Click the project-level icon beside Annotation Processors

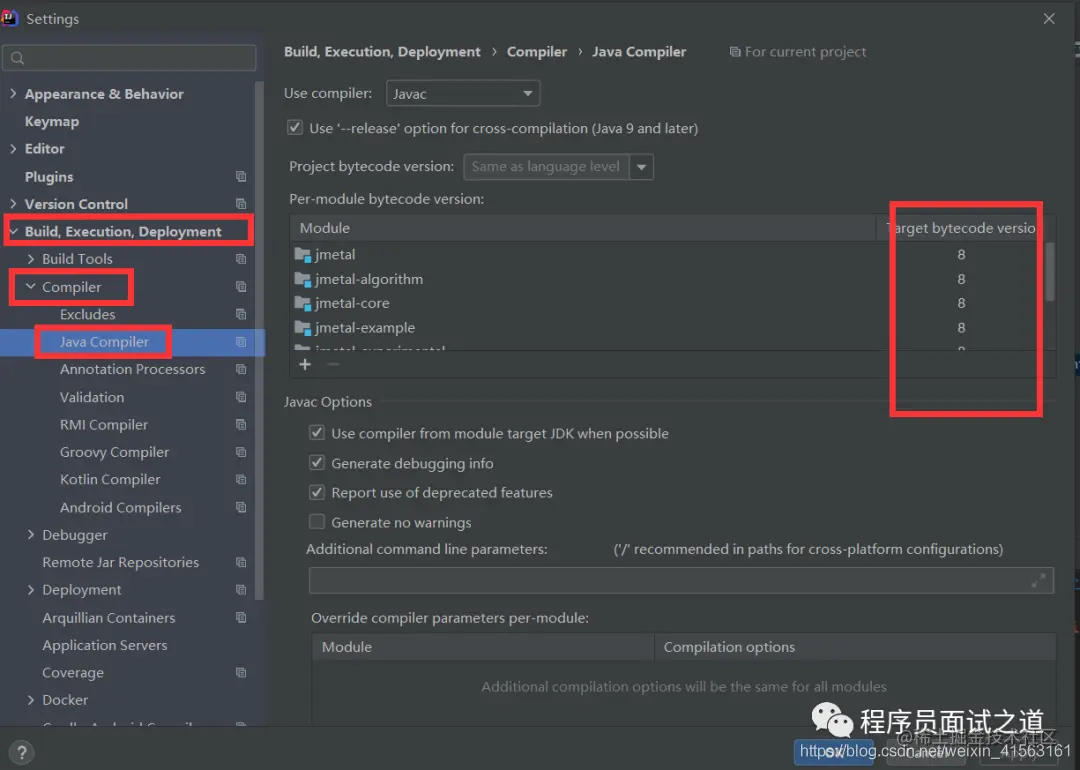(x=241, y=369)
